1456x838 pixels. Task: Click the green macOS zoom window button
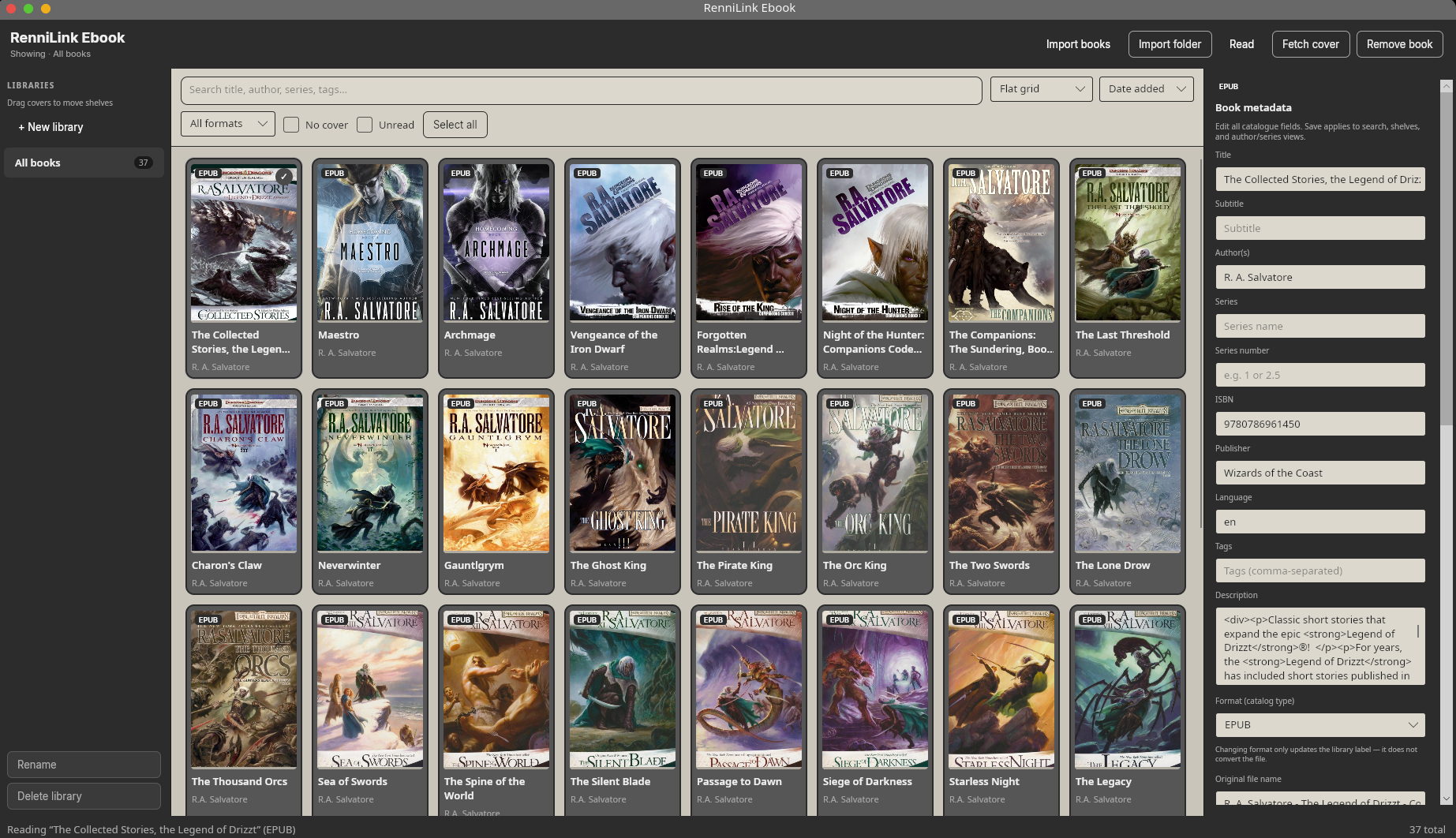28,8
